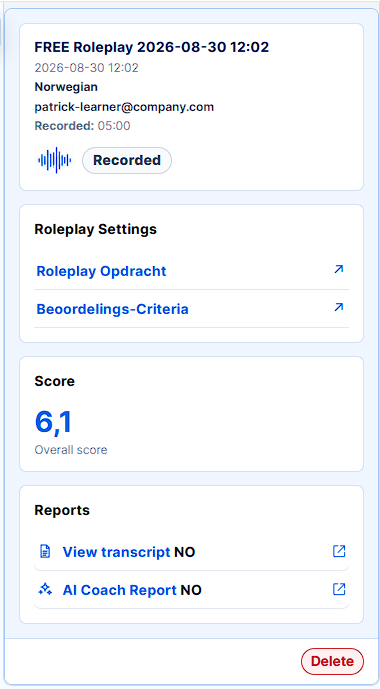Click external-link icon in View transcript row
The width and height of the screenshot is (380, 689).
[339, 551]
